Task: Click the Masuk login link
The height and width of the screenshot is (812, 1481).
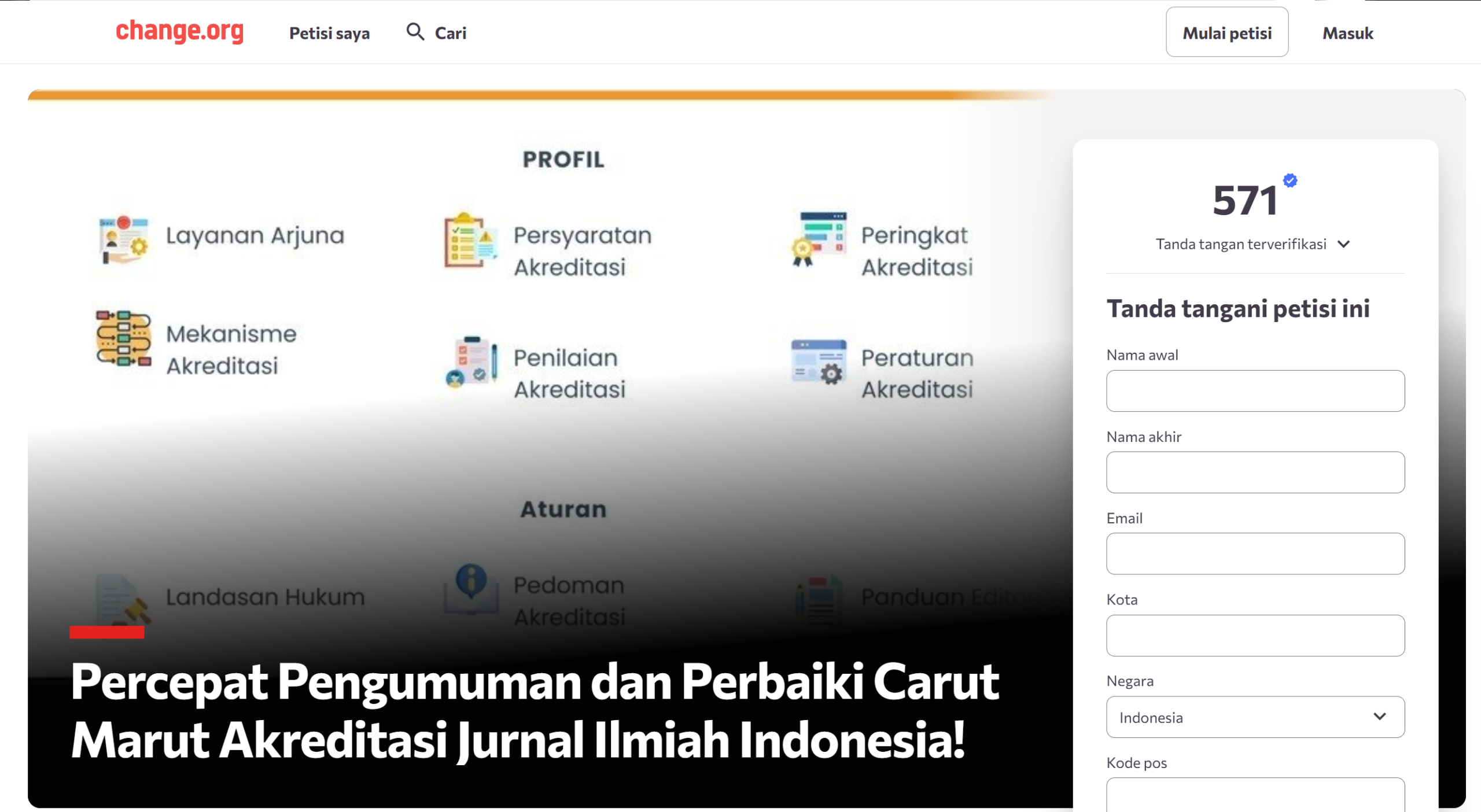Action: tap(1347, 33)
